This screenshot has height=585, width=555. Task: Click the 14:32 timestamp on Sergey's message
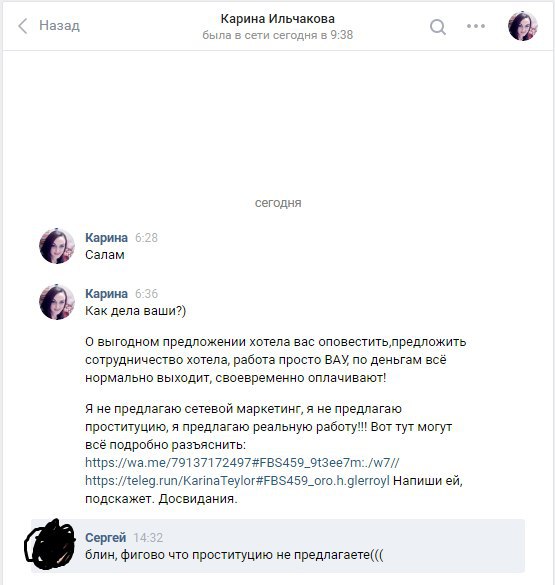pos(148,538)
